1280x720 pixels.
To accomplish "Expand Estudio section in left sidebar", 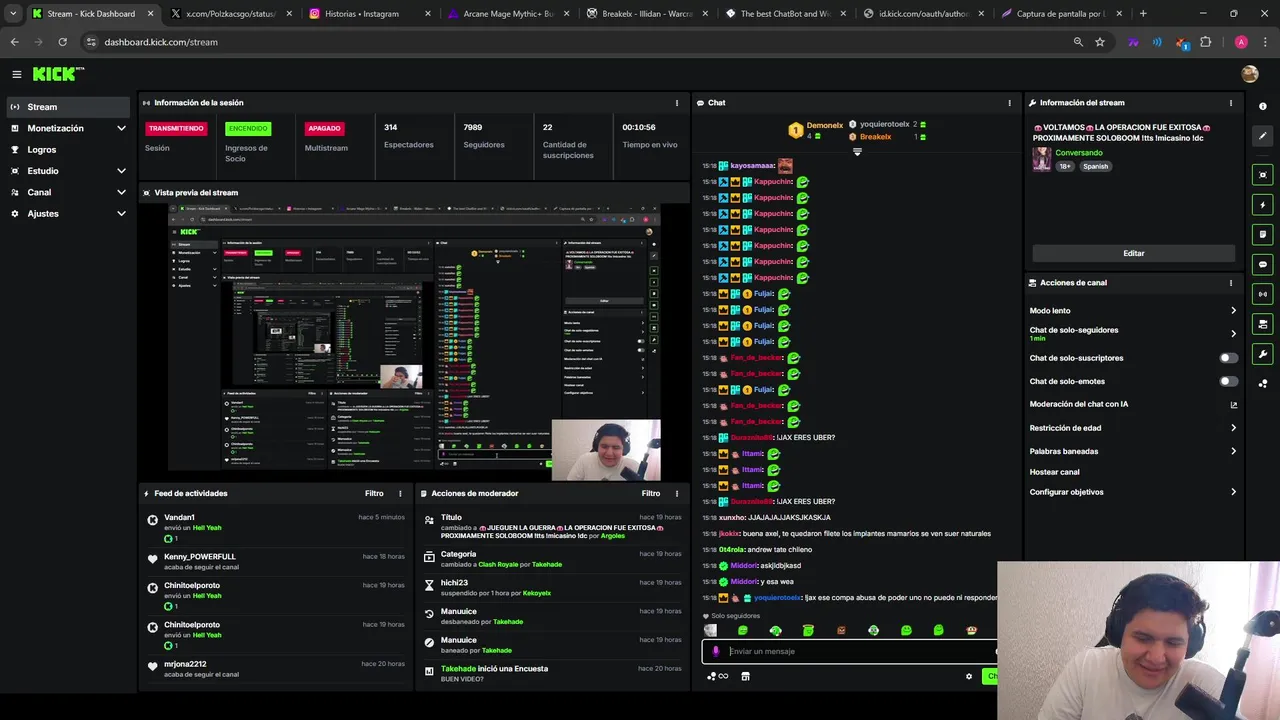I will (x=121, y=171).
